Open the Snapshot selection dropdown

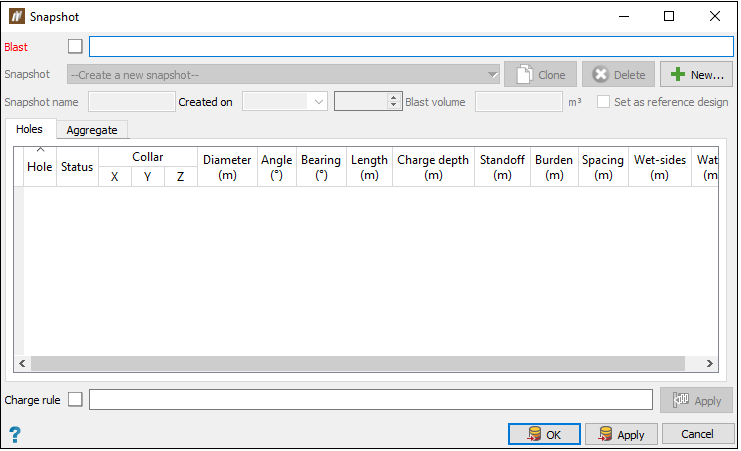click(x=283, y=75)
